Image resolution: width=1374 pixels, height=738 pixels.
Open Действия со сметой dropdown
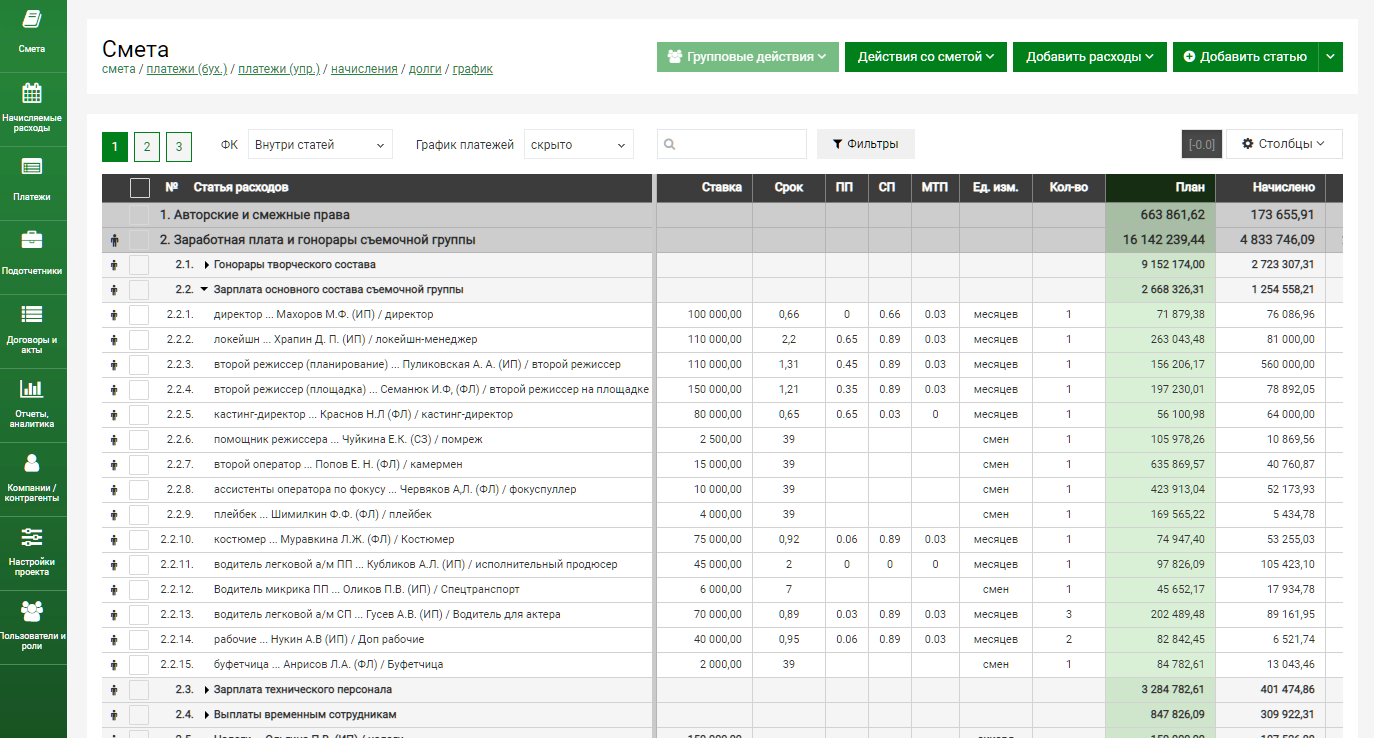click(x=925, y=57)
